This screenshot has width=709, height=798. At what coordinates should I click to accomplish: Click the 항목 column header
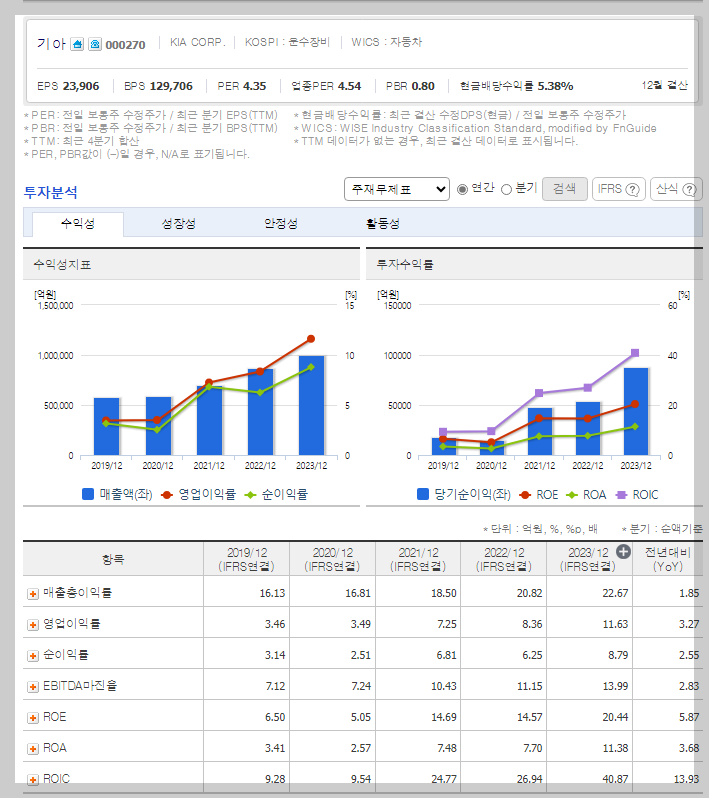point(113,559)
